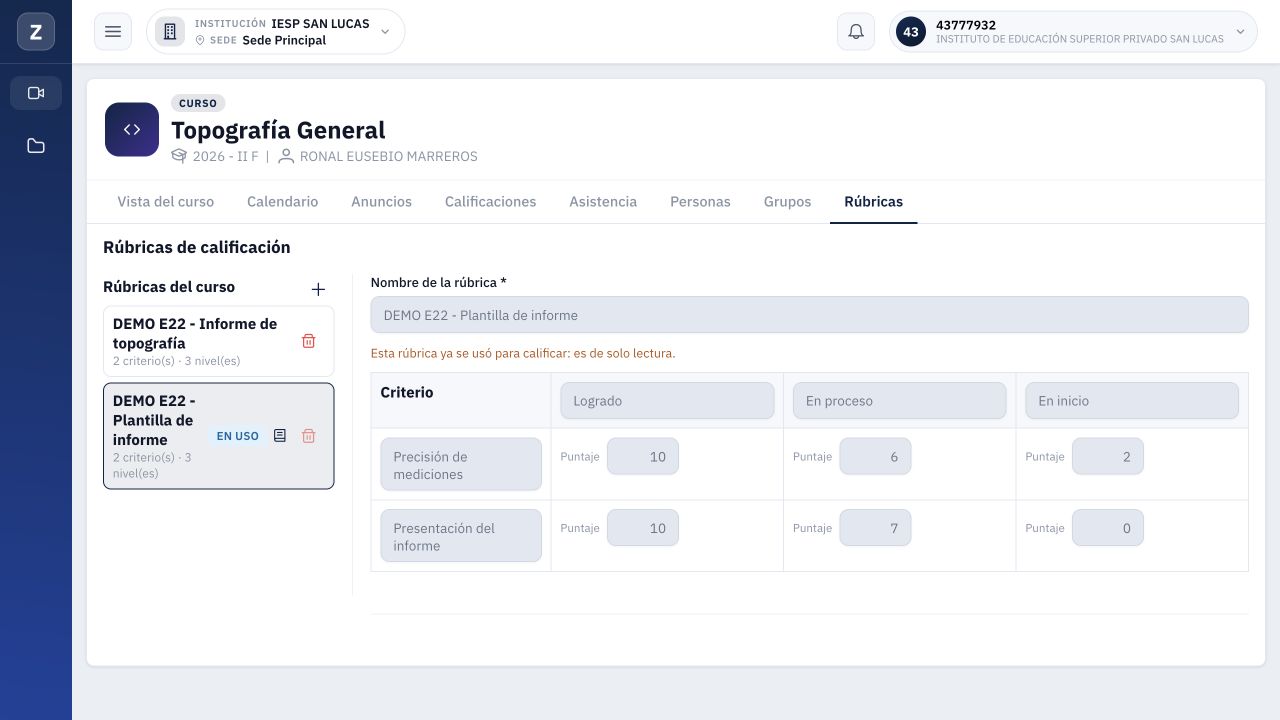
Task: Click the EN USO badge
Action: (238, 436)
